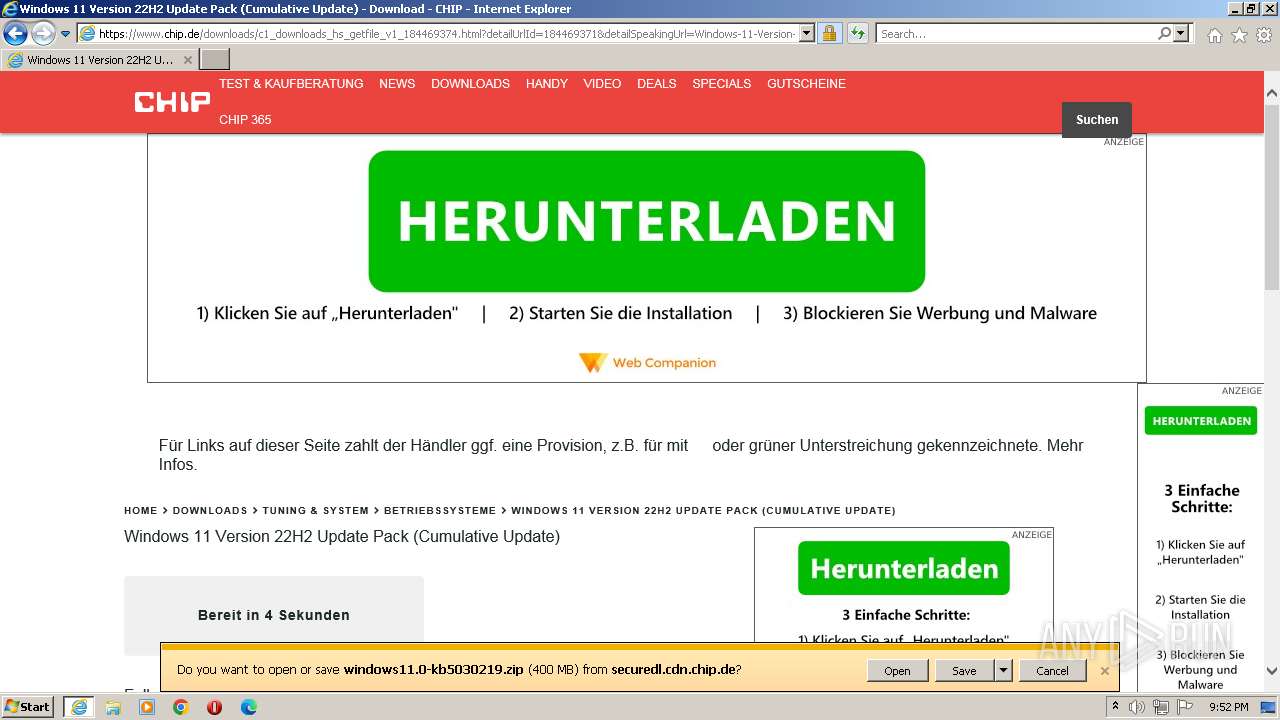1280x720 pixels.
Task: Open the recent pages dropdown arrow
Action: [x=66, y=34]
